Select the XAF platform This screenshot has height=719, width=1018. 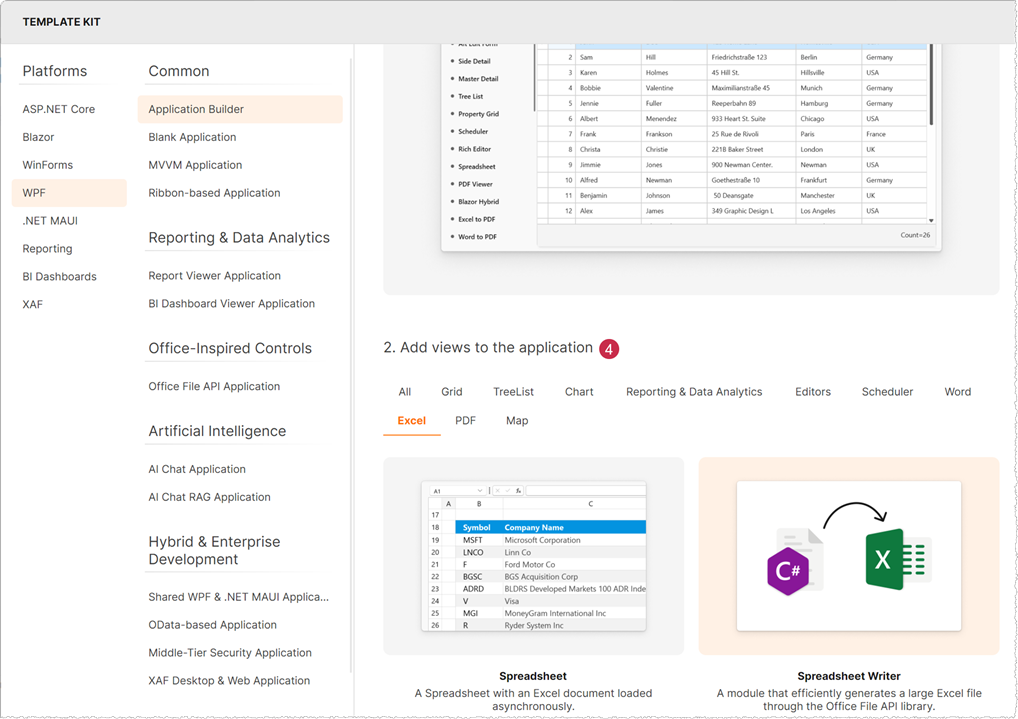(x=32, y=304)
